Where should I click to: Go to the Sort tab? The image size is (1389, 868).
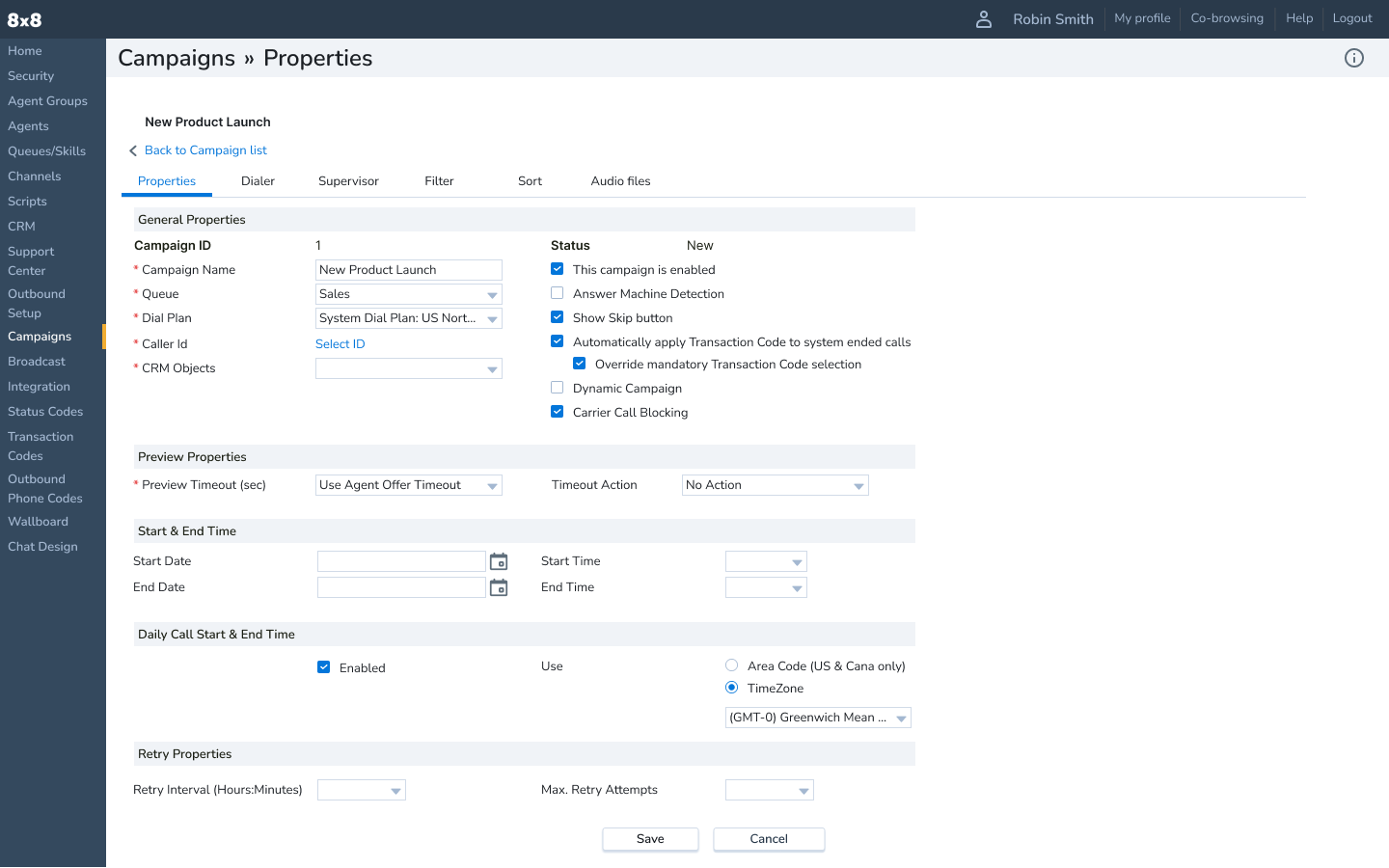530,181
